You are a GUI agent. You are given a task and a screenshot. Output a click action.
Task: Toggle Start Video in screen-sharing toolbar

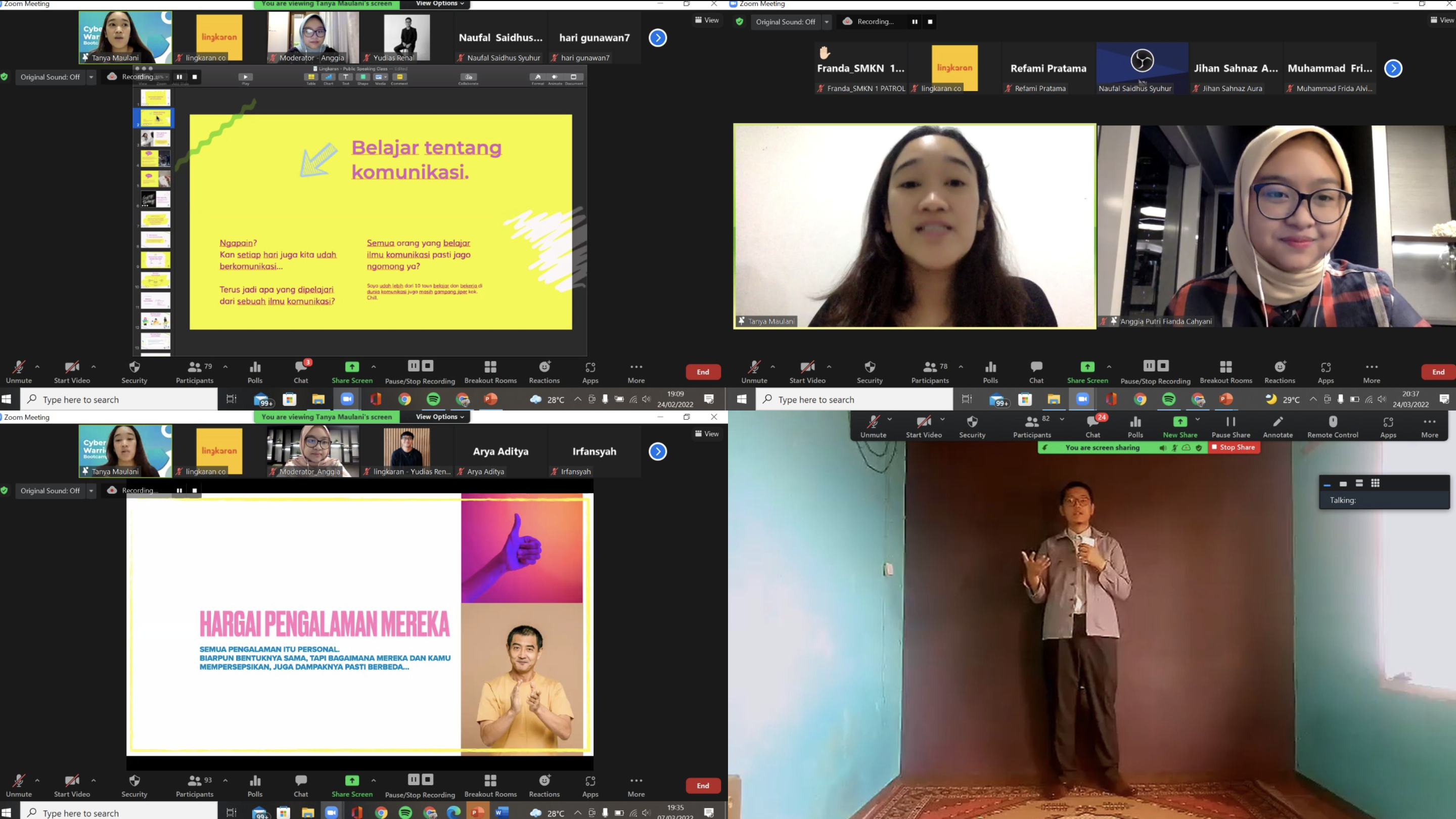pos(924,427)
